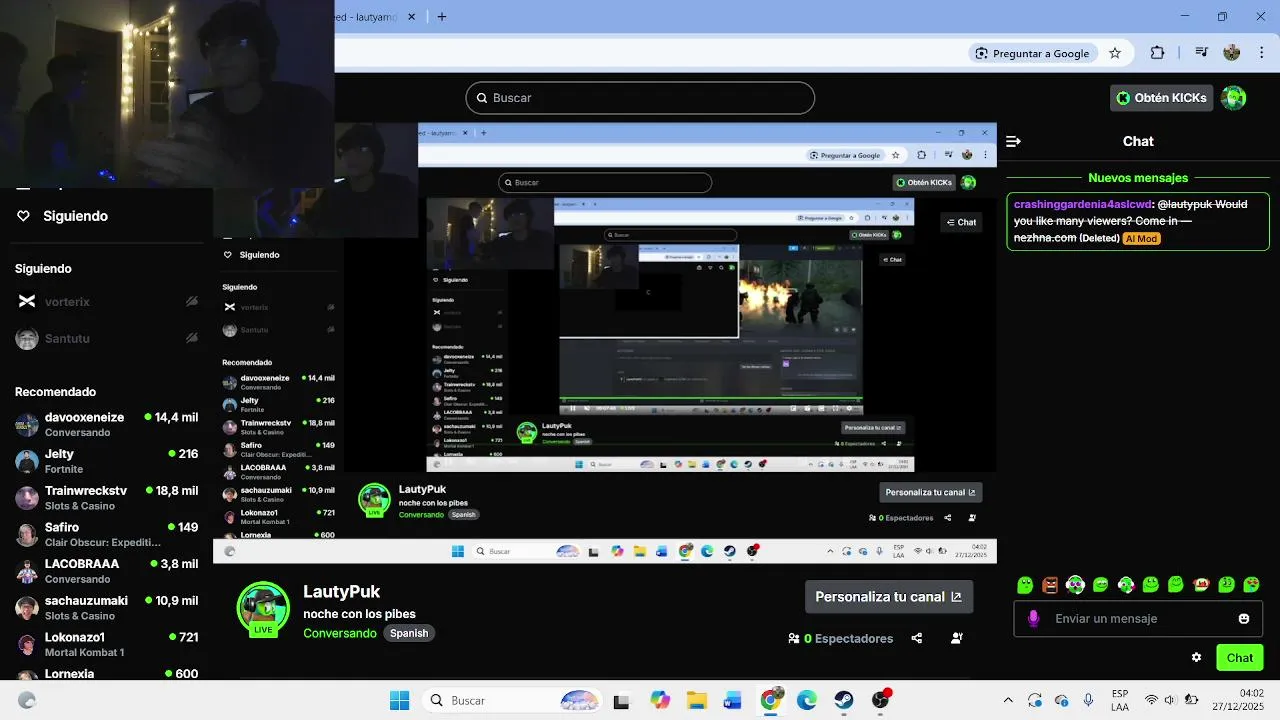The width and height of the screenshot is (1280, 720).
Task: Click the 'Nuevos mensajes' banner
Action: point(1138,178)
